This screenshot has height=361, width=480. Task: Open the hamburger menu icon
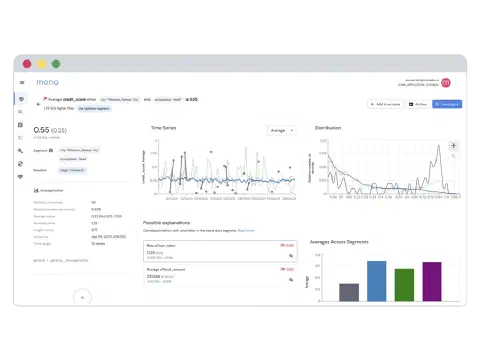22,82
